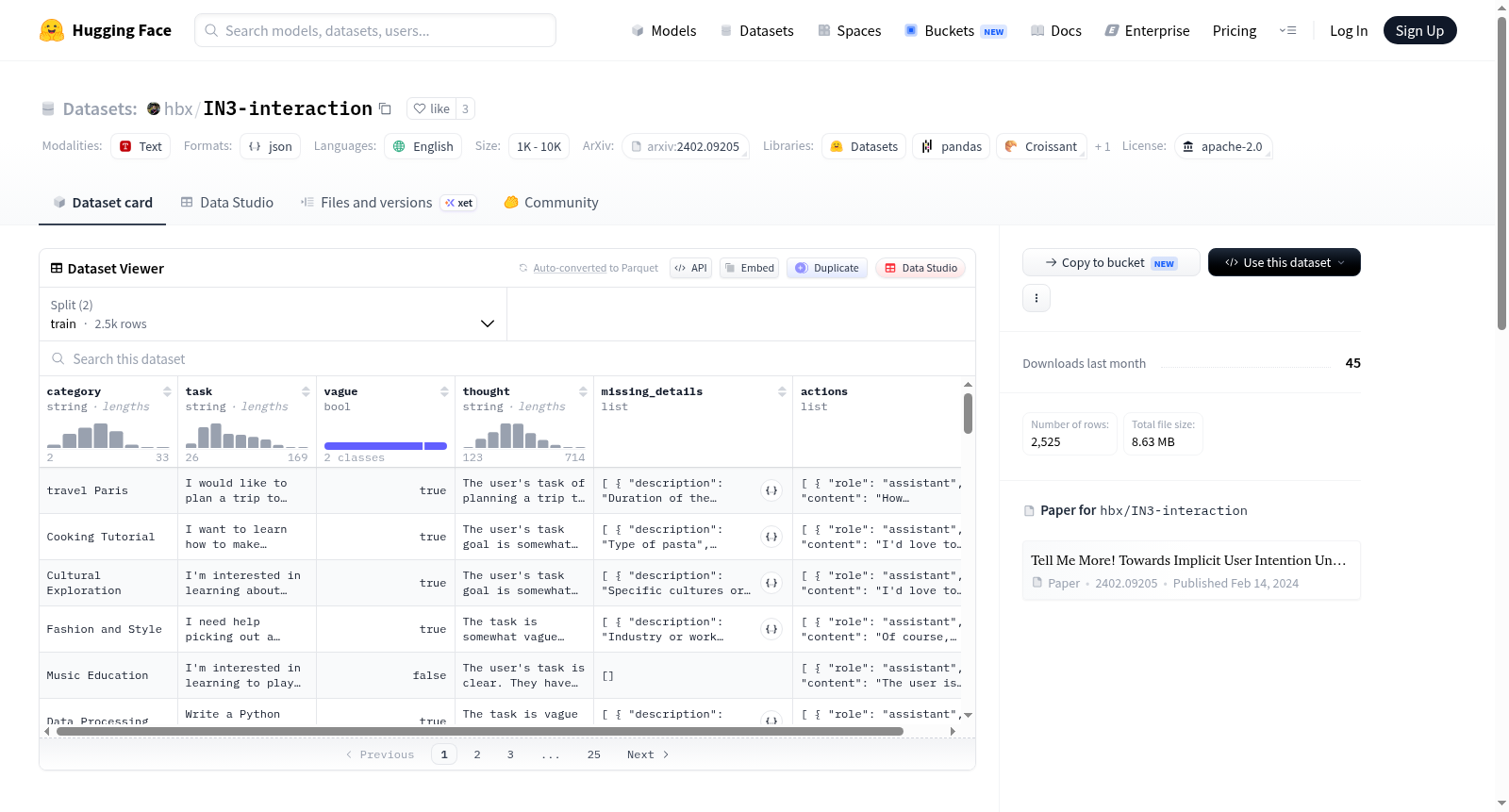Expand JSON in Cultural Exploration missing_details cell

coord(771,583)
